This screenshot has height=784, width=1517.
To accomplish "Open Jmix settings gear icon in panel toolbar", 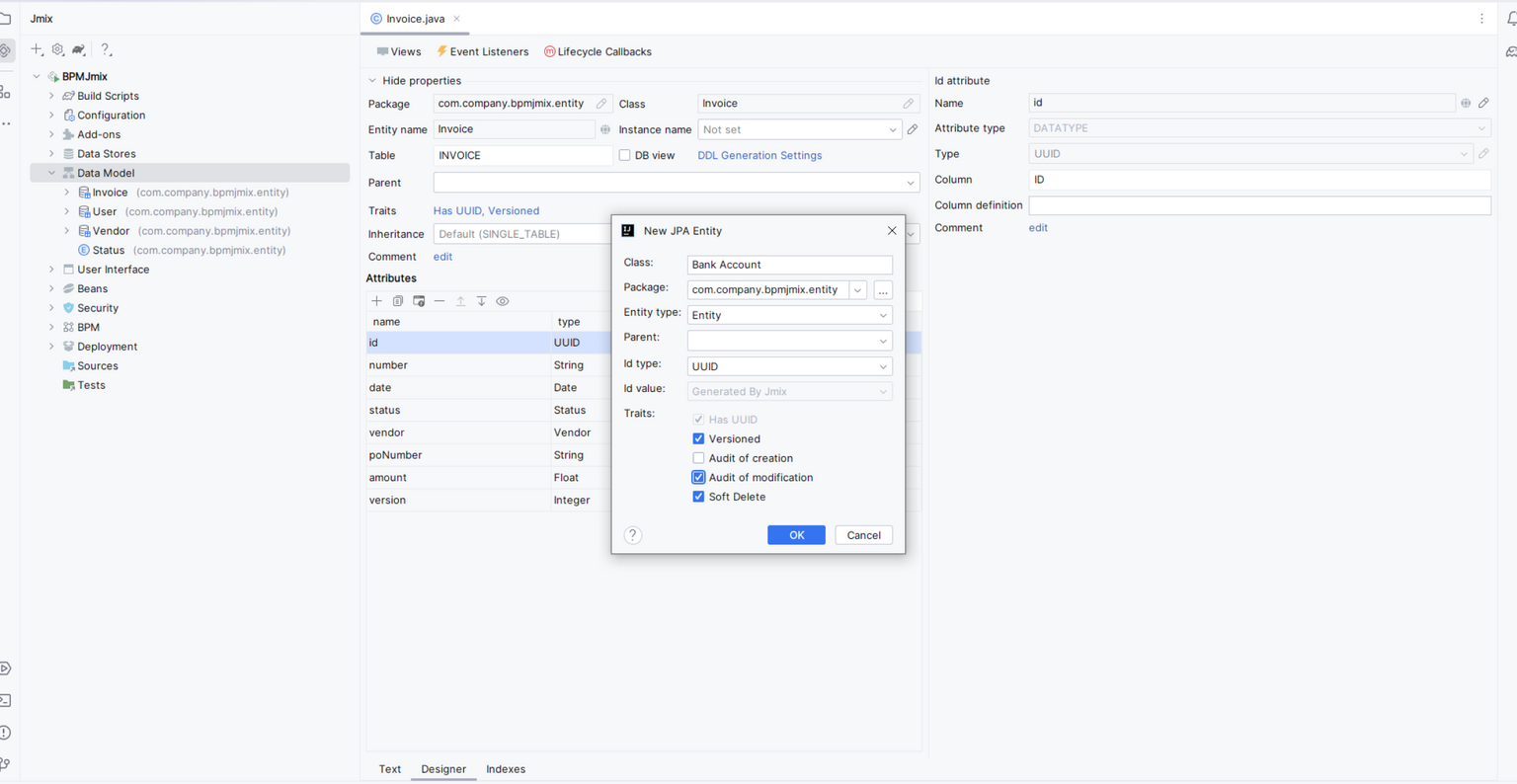I will point(57,49).
